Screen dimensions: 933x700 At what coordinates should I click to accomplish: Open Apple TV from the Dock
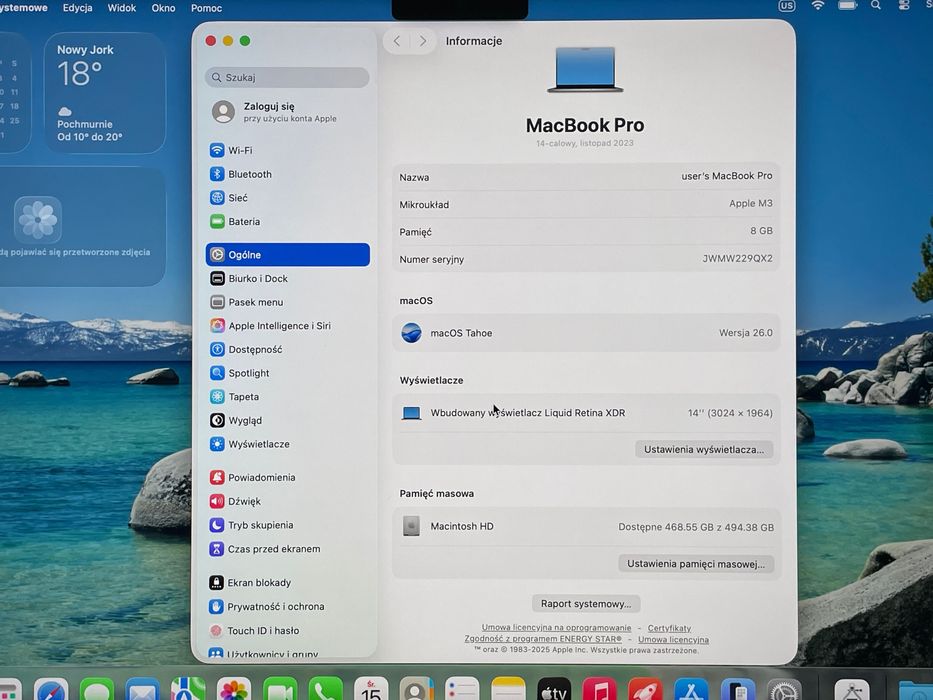click(x=553, y=690)
